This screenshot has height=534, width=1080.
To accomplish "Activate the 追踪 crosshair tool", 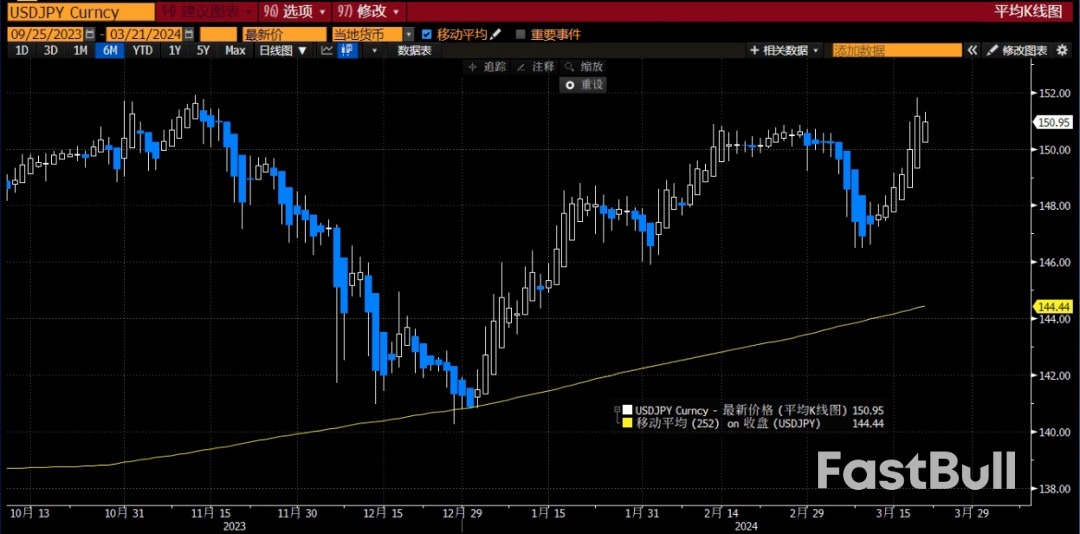I will pyautogui.click(x=488, y=67).
